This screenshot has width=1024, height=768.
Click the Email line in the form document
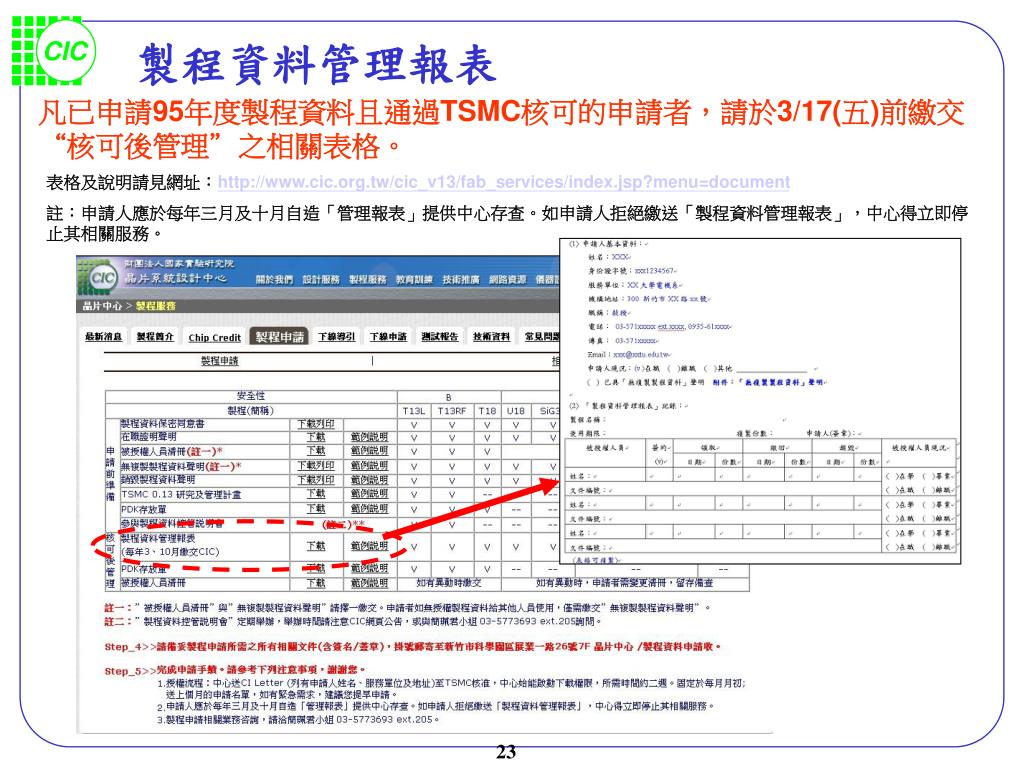(630, 355)
